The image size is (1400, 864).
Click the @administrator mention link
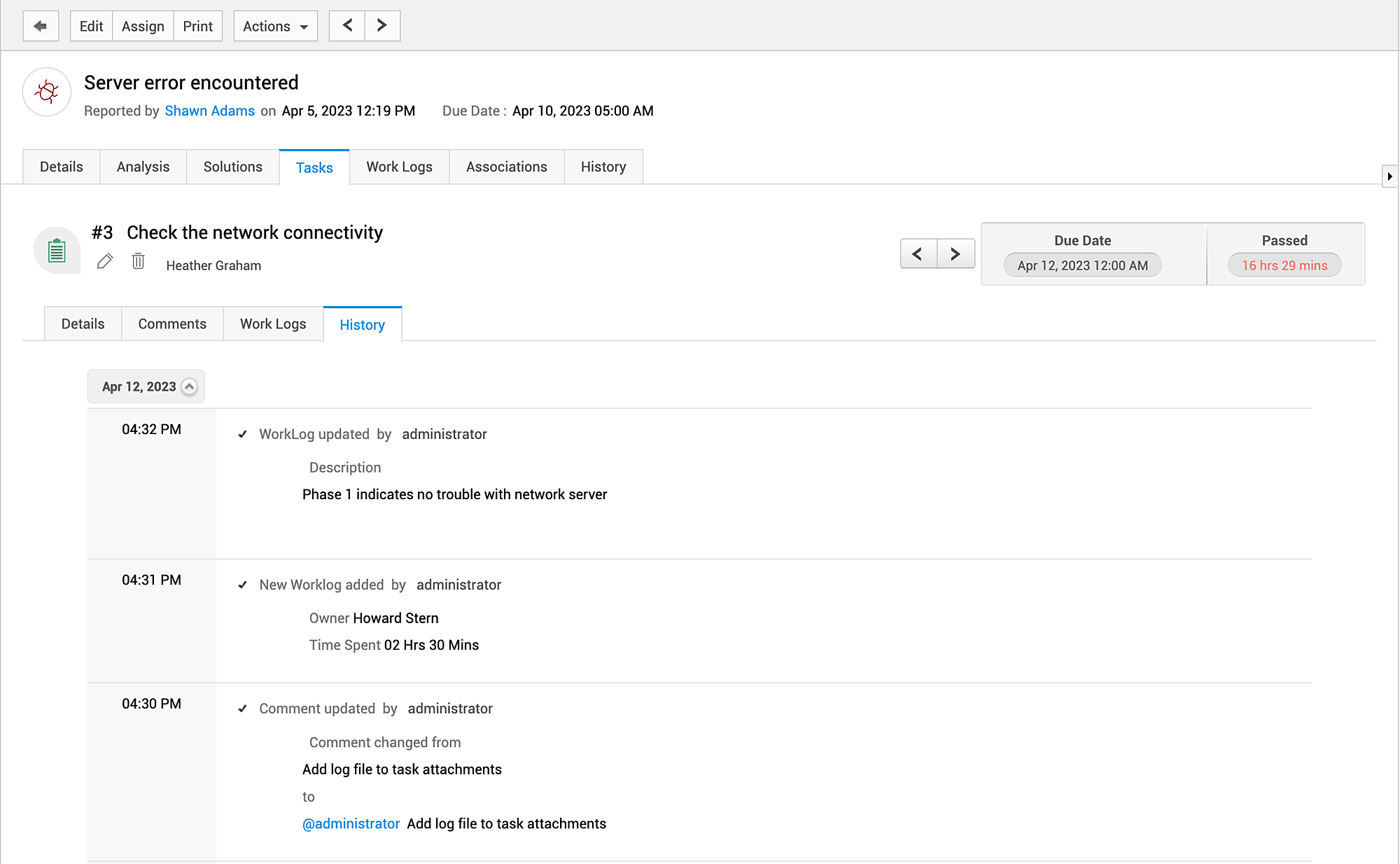(351, 823)
